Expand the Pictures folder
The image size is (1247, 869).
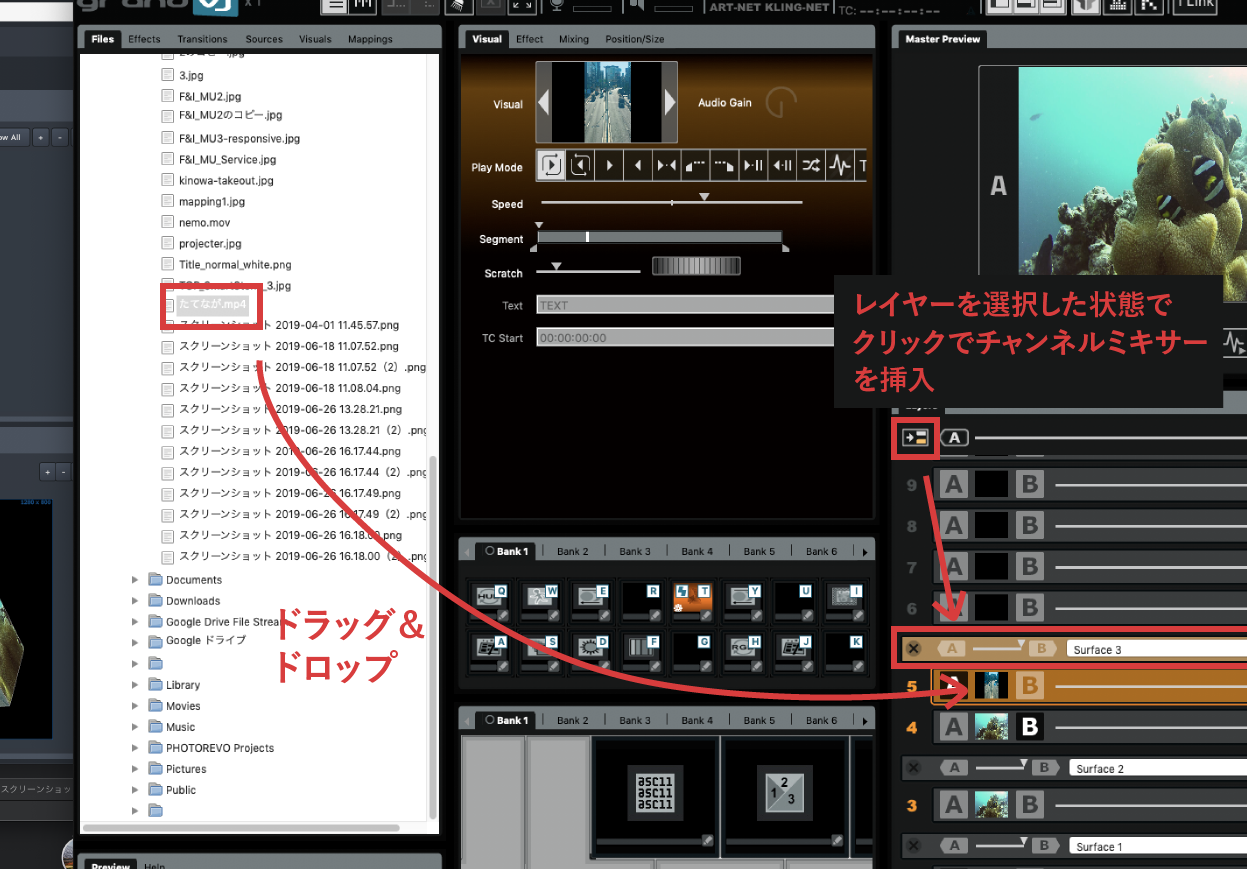(135, 769)
